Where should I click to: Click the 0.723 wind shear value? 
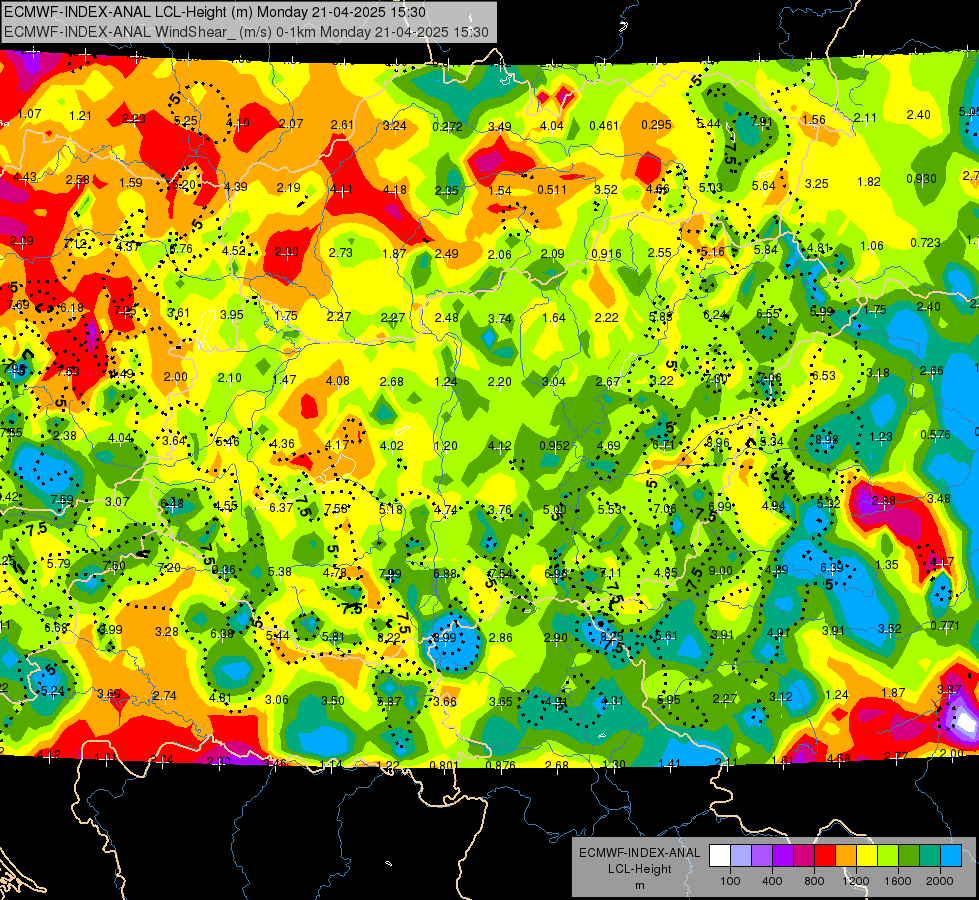coord(925,242)
